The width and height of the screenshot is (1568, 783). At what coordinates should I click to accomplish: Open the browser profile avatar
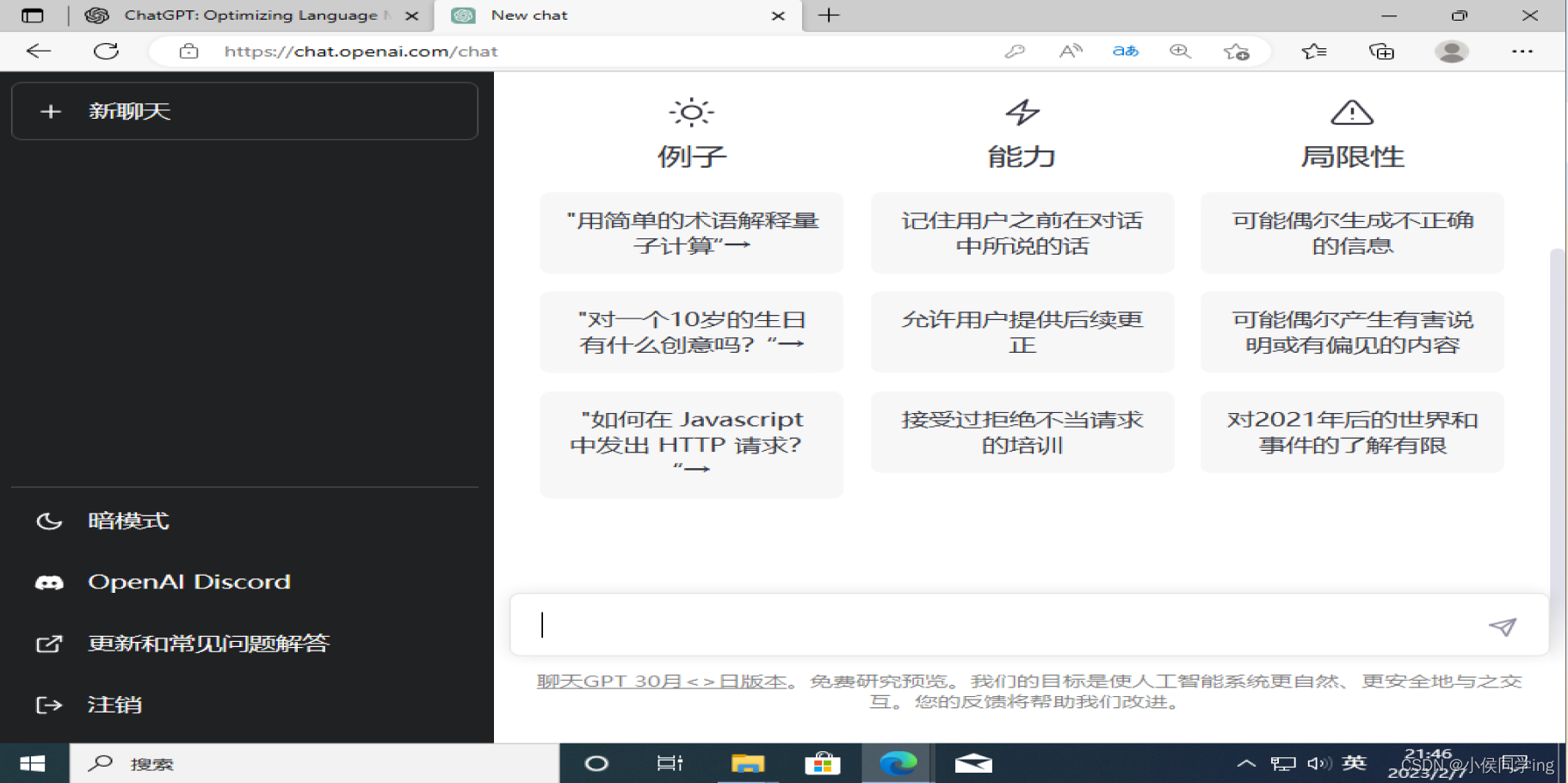(x=1451, y=52)
